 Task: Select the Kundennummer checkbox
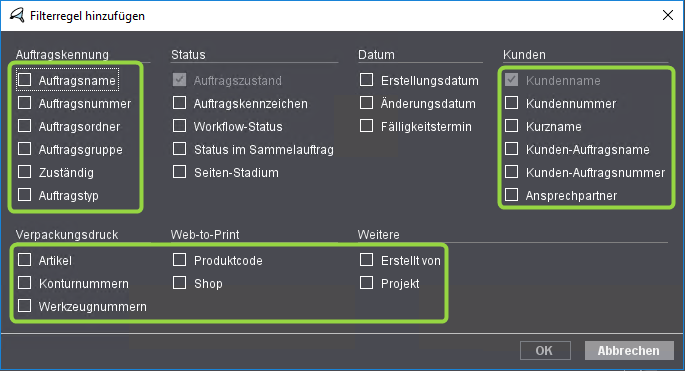[511, 103]
